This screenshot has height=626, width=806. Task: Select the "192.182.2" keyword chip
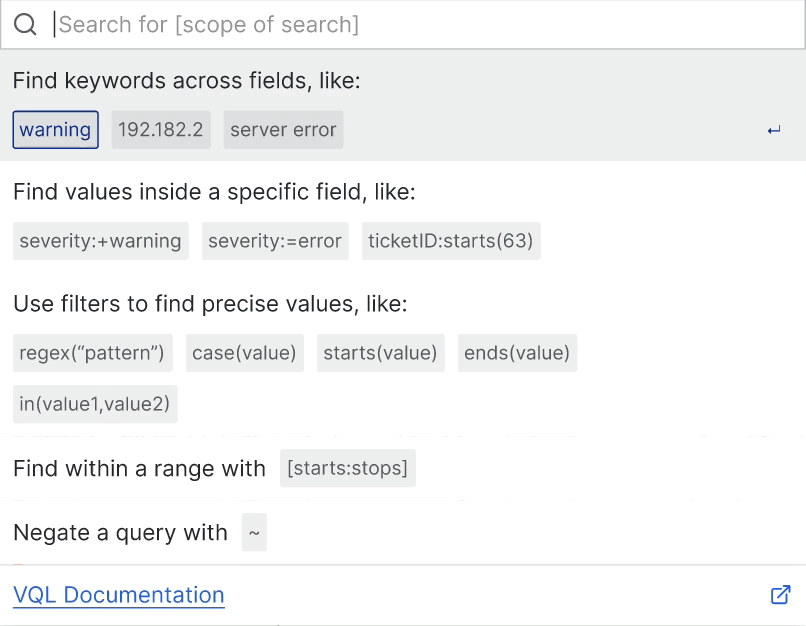tap(161, 130)
